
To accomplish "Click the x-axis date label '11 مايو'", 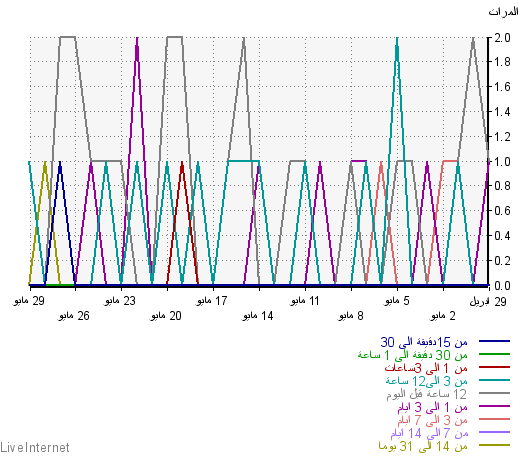I will coord(304,301).
